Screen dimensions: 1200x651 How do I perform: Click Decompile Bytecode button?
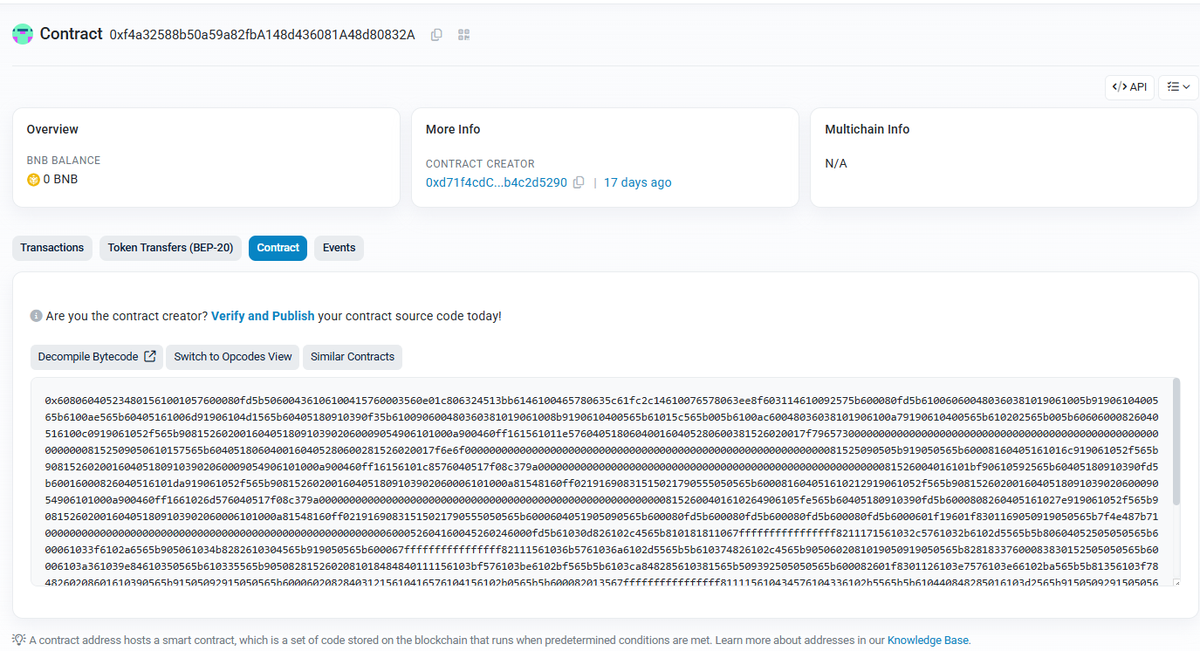pyautogui.click(x=97, y=356)
